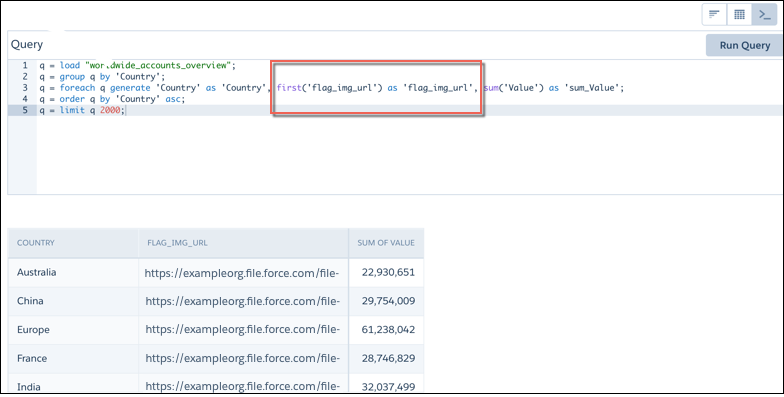Viewport: 784px width, 397px height.
Task: Click the value 22,930,651
Action: click(x=388, y=272)
